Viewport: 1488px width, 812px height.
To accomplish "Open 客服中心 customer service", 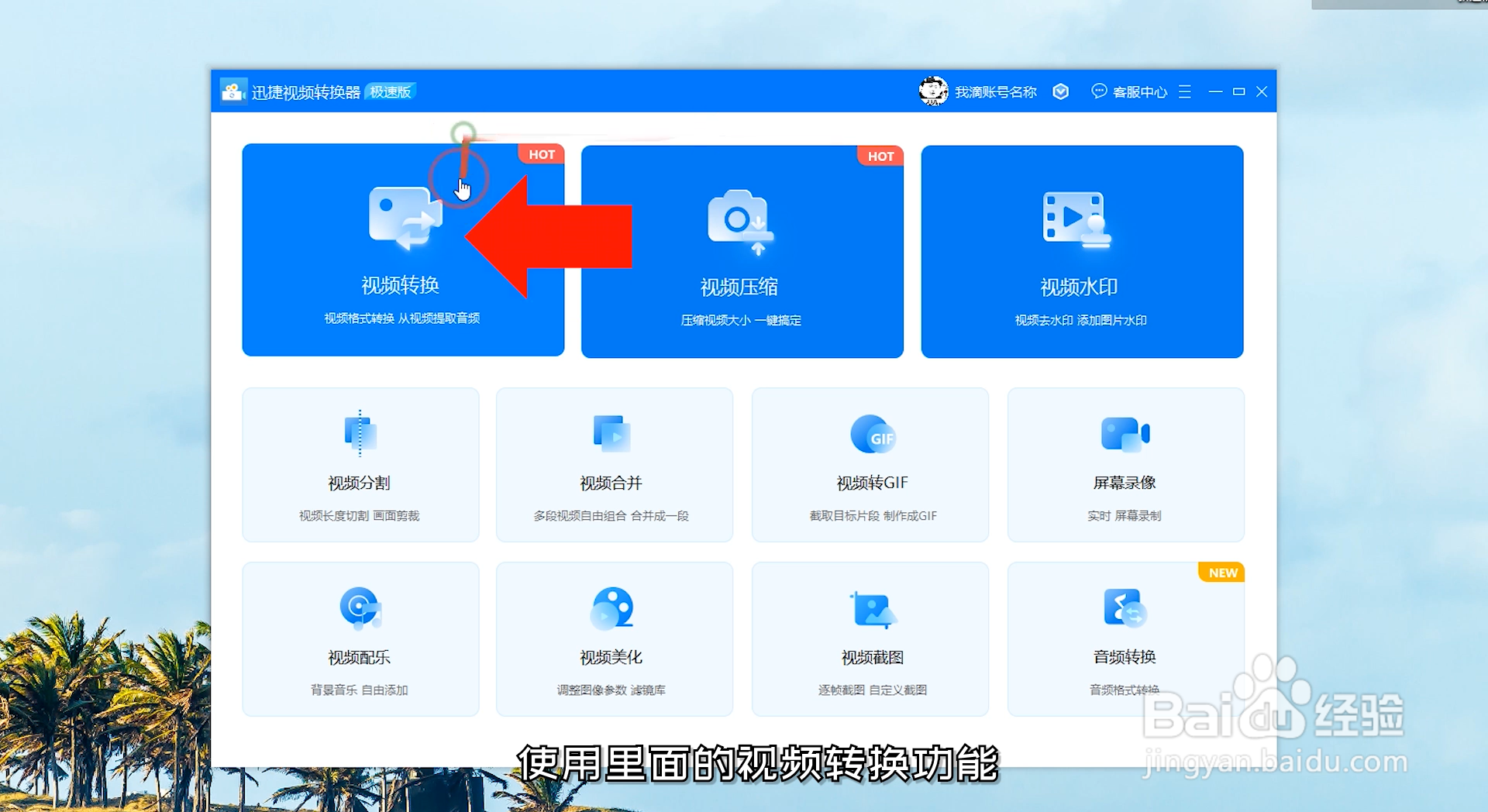I will click(x=1139, y=92).
